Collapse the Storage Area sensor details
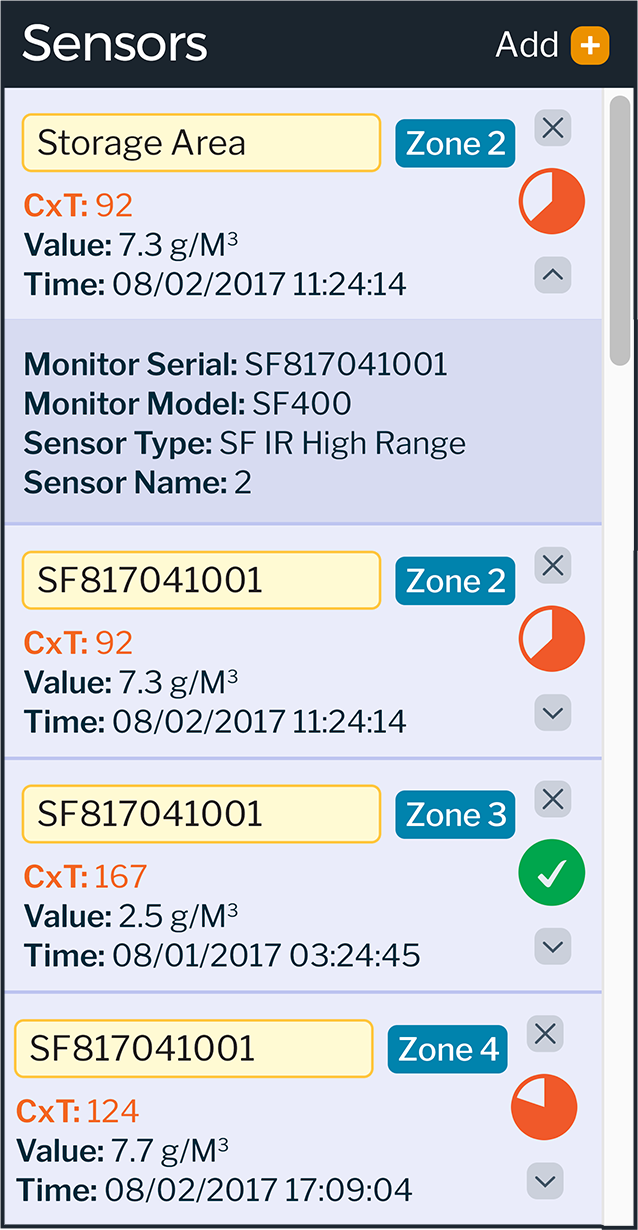This screenshot has height=1230, width=638. (552, 275)
